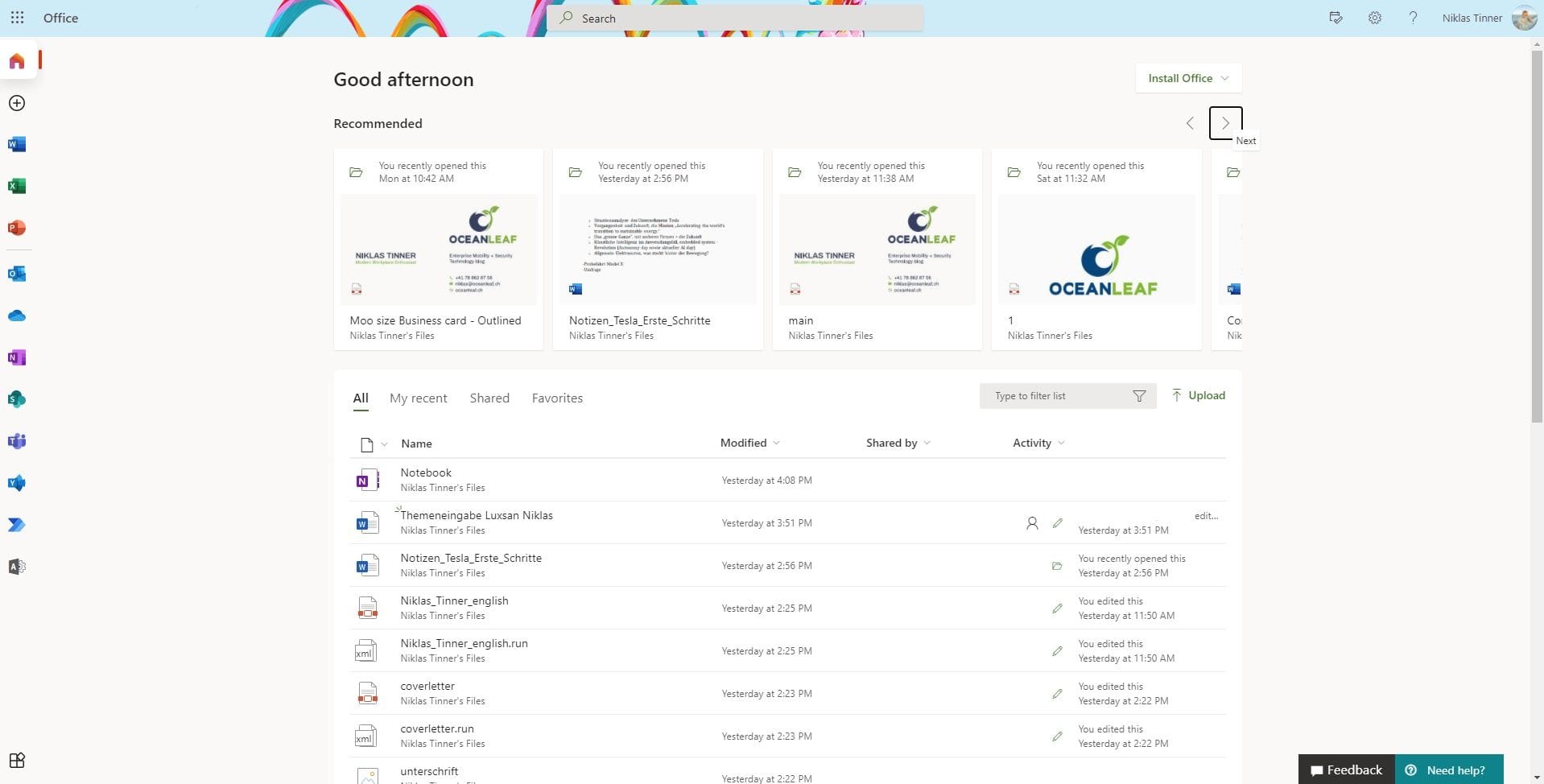Select the My recent tab
The image size is (1544, 784).
418,398
